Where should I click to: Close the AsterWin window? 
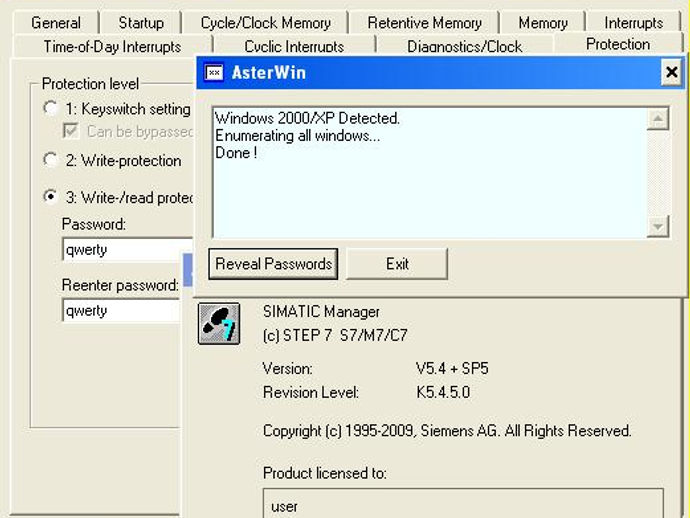click(671, 72)
